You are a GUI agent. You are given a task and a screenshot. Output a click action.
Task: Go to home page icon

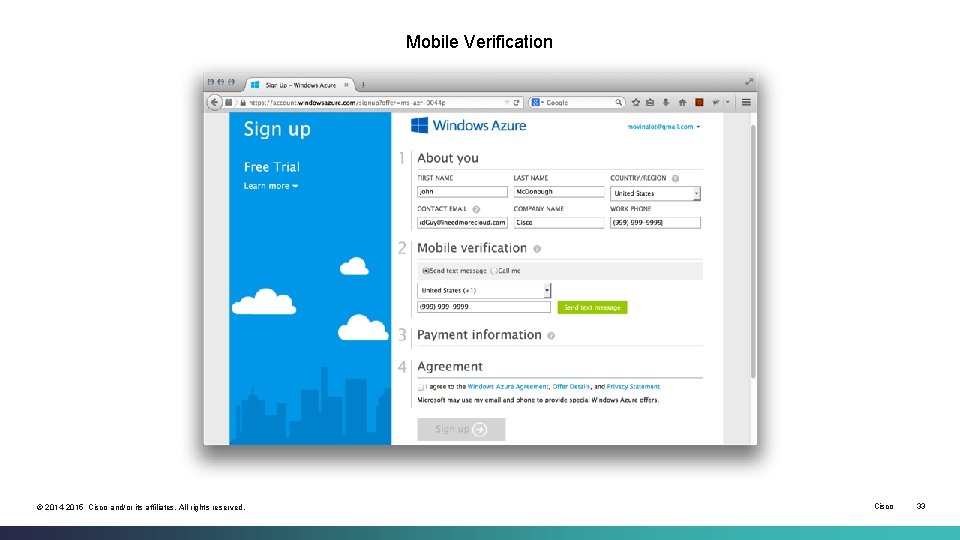[x=682, y=103]
